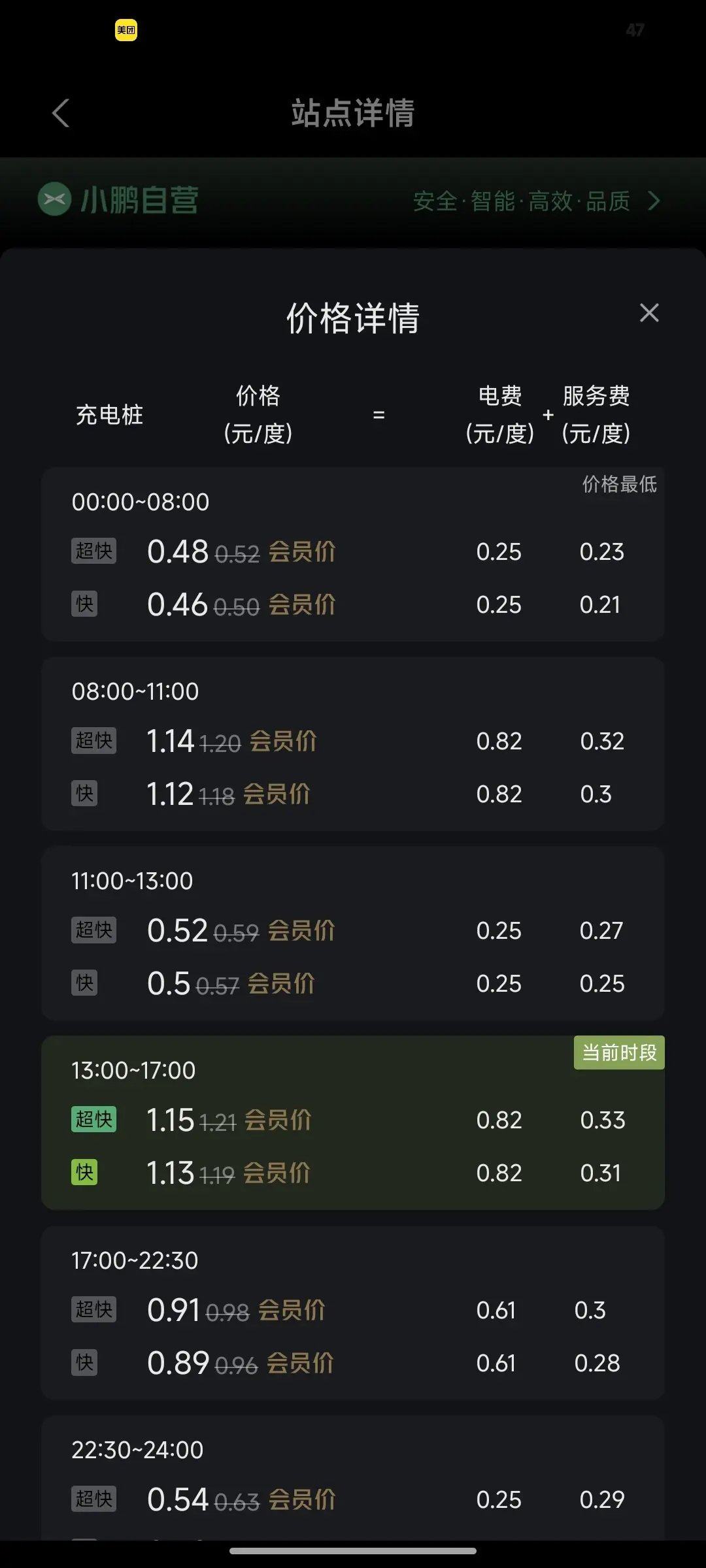Select the 17:00~22:30 time period header
The image size is (706, 1568).
(x=135, y=1260)
